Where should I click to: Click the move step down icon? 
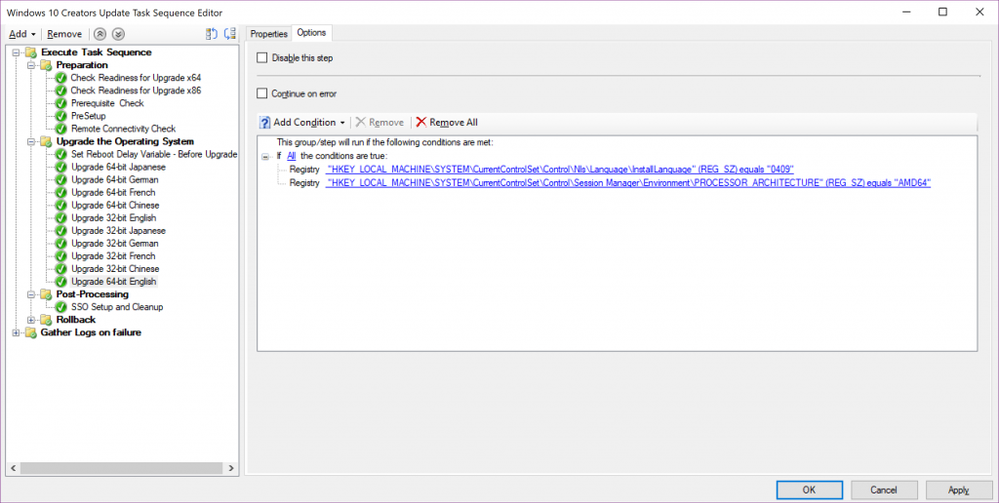[119, 34]
